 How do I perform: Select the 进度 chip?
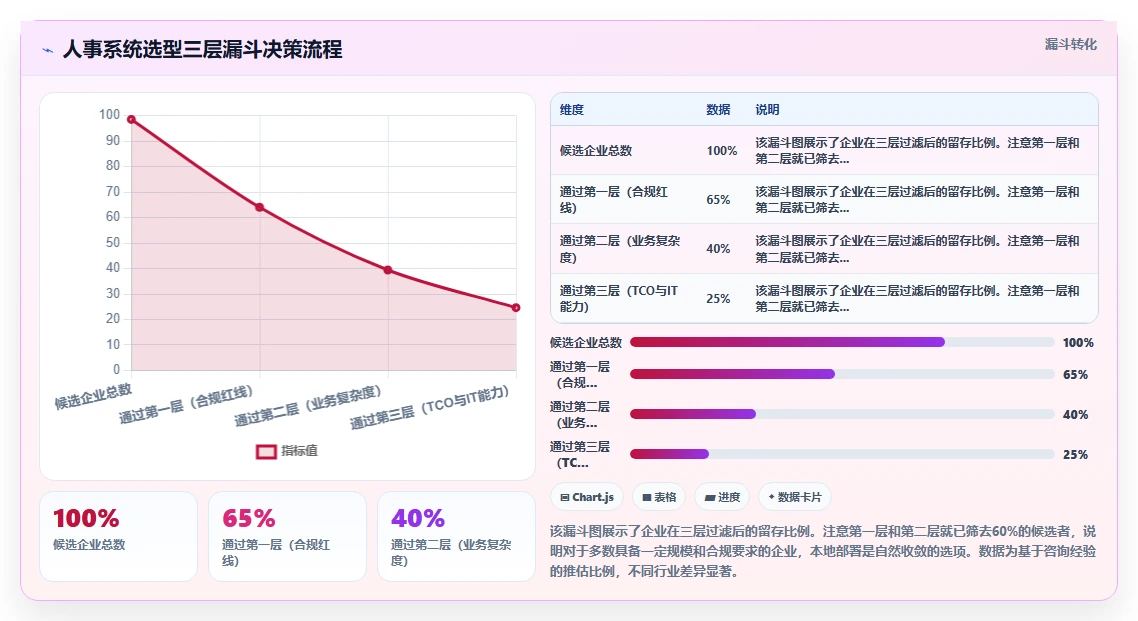tap(722, 497)
